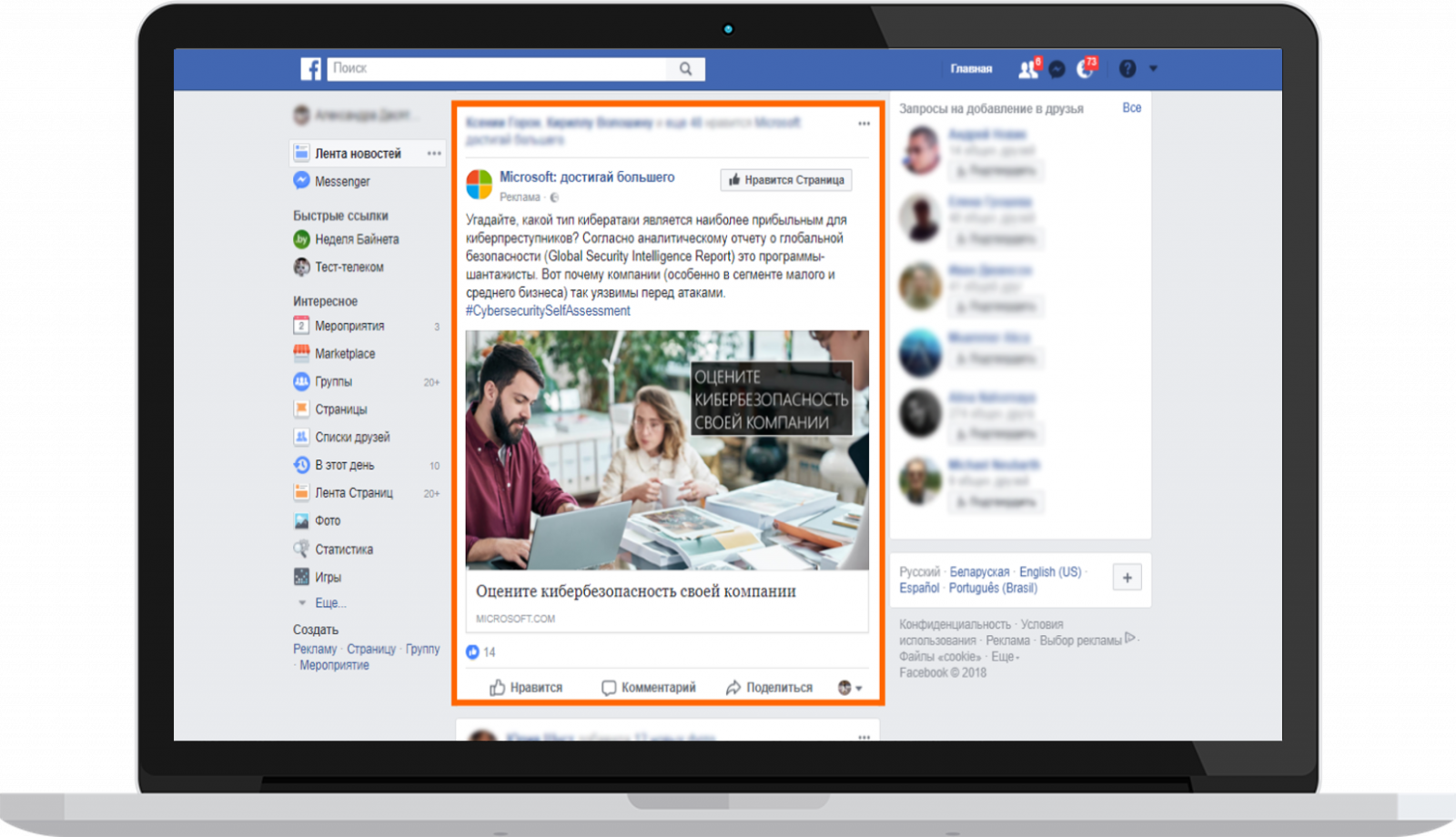1456x837 pixels.
Task: Click the Marketplace icon in sidebar
Action: click(x=301, y=353)
